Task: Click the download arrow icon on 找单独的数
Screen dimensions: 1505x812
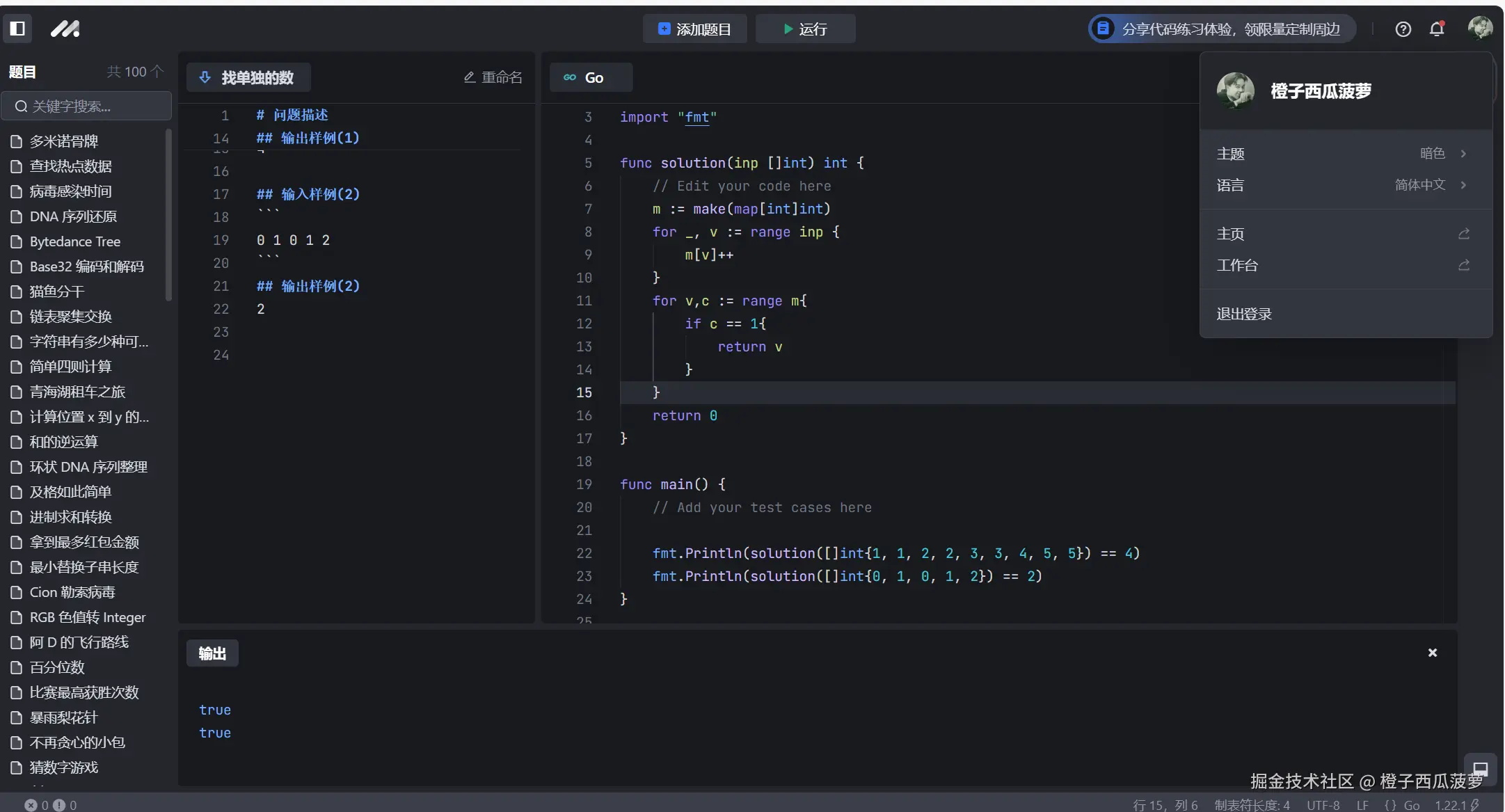Action: click(205, 77)
